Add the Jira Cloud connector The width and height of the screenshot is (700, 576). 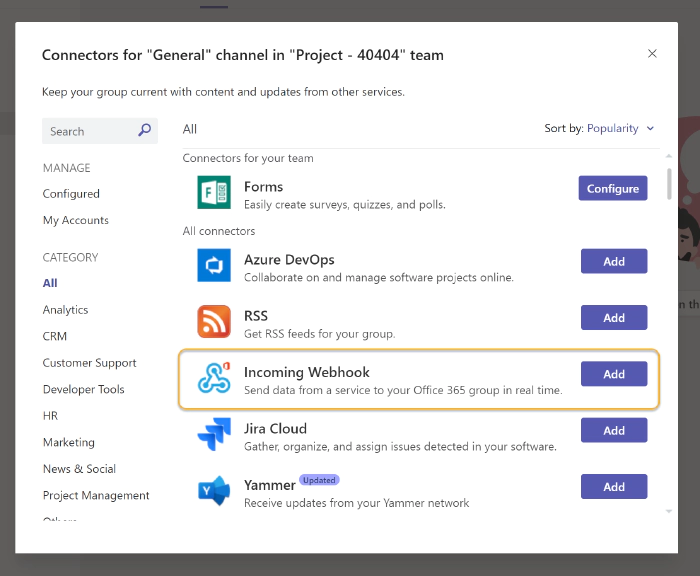[614, 430]
